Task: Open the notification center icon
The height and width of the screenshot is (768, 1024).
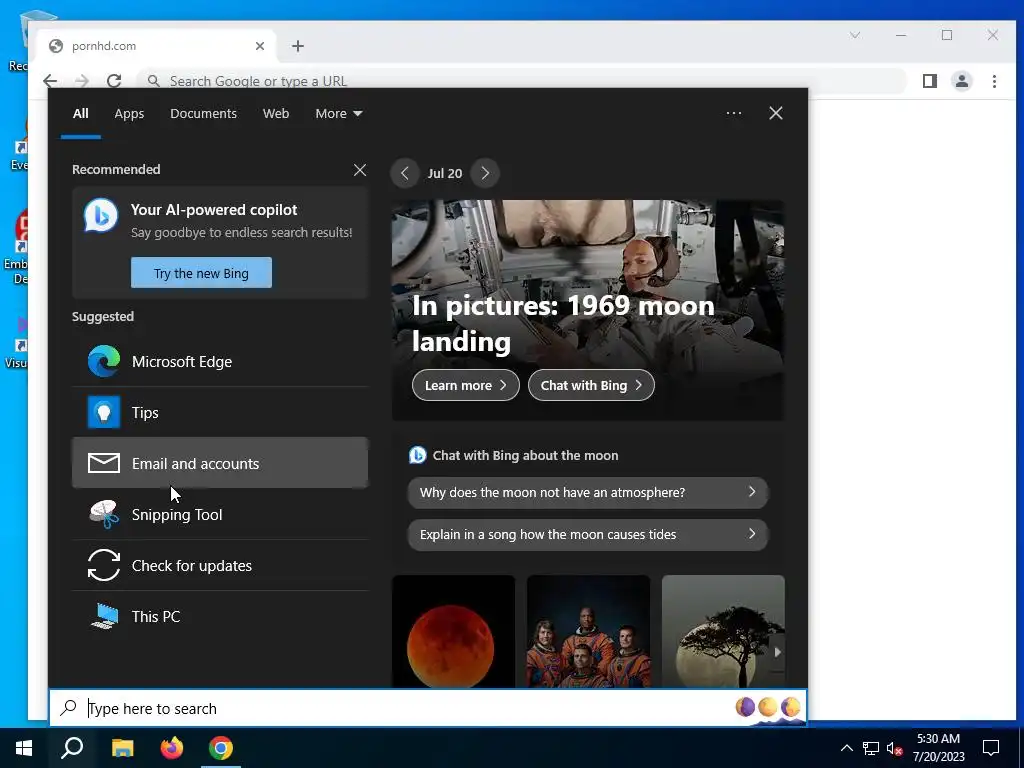Action: point(991,748)
